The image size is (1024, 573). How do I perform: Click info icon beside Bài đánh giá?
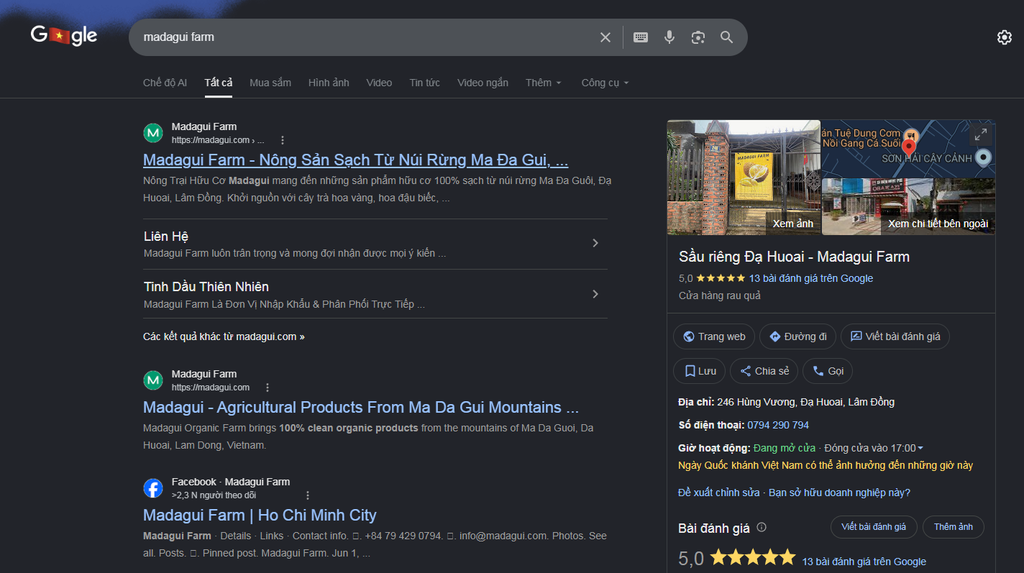click(x=761, y=527)
